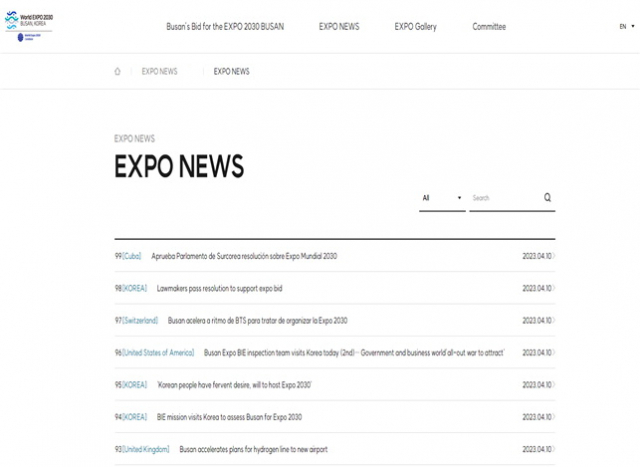Open the EN language selector
The height and width of the screenshot is (467, 640).
624,27
